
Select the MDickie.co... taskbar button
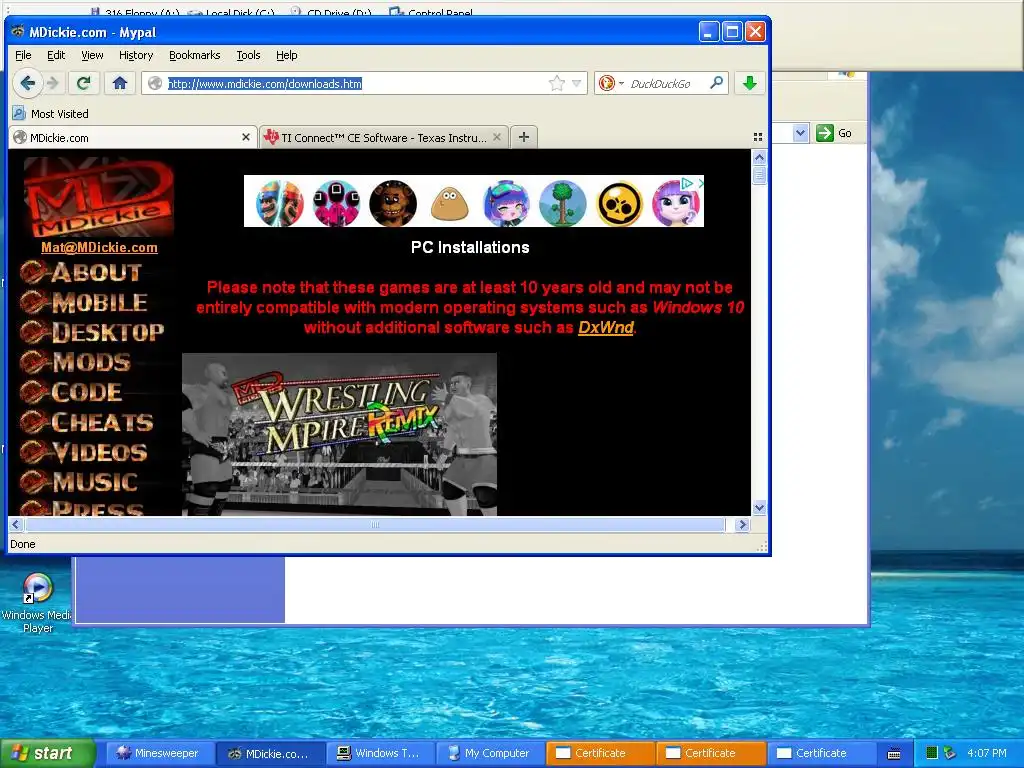[270, 753]
